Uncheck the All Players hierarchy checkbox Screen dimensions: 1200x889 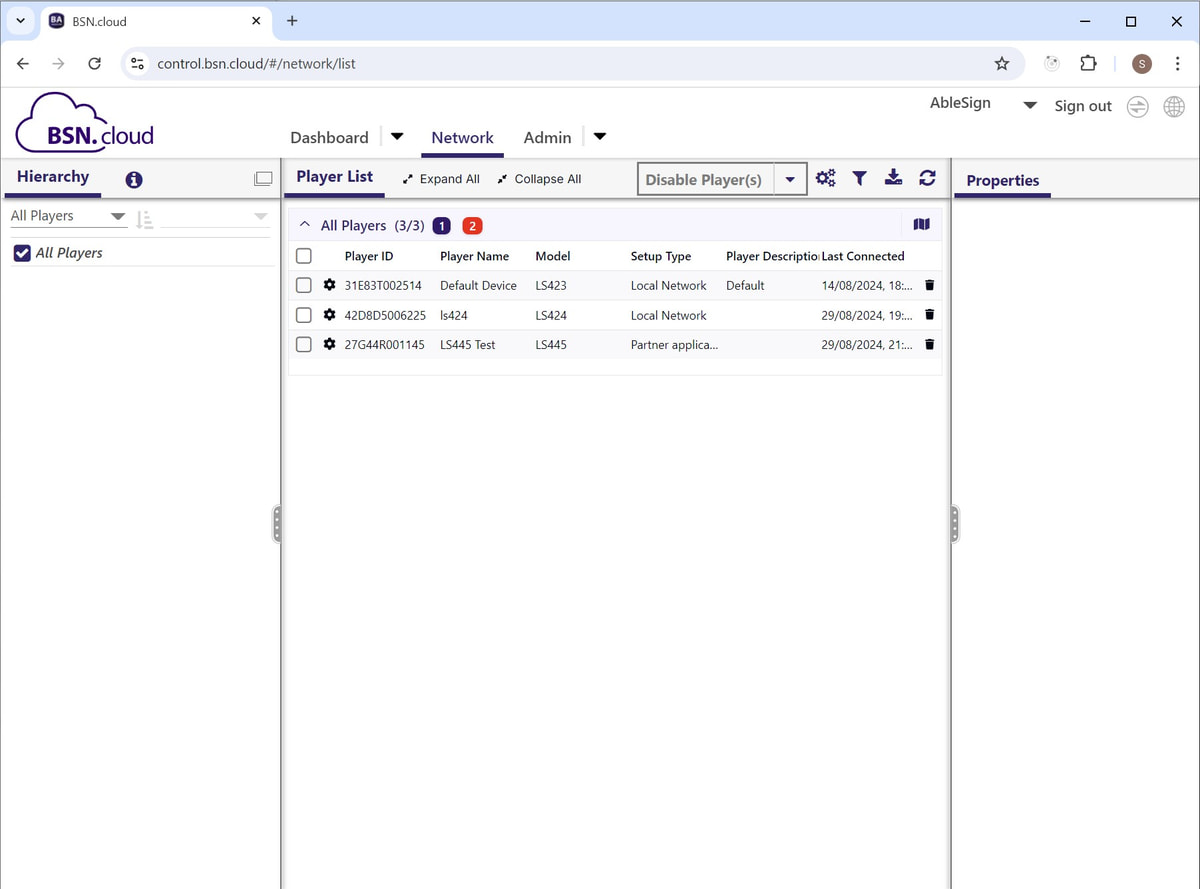click(x=22, y=253)
